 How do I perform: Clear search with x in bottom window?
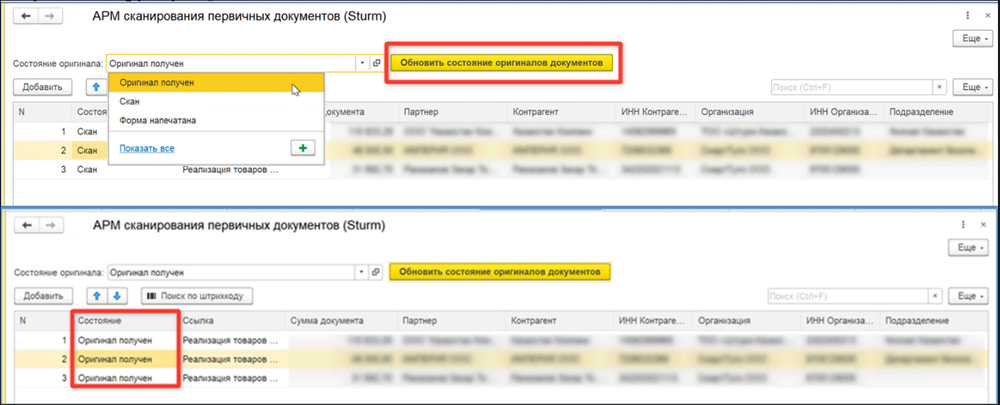point(936,296)
